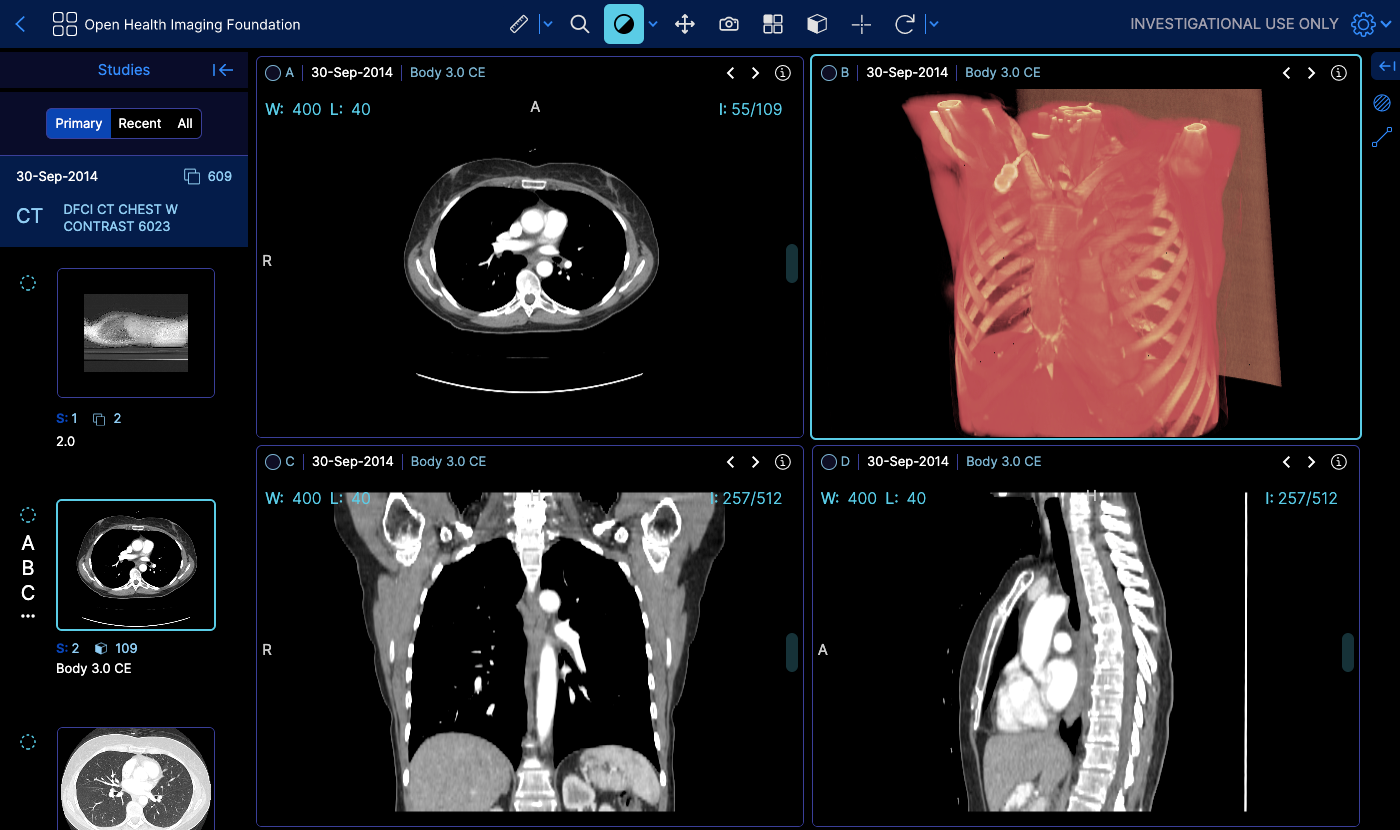This screenshot has height=830, width=1400.
Task: Switch to the All studies tab
Action: click(x=185, y=123)
